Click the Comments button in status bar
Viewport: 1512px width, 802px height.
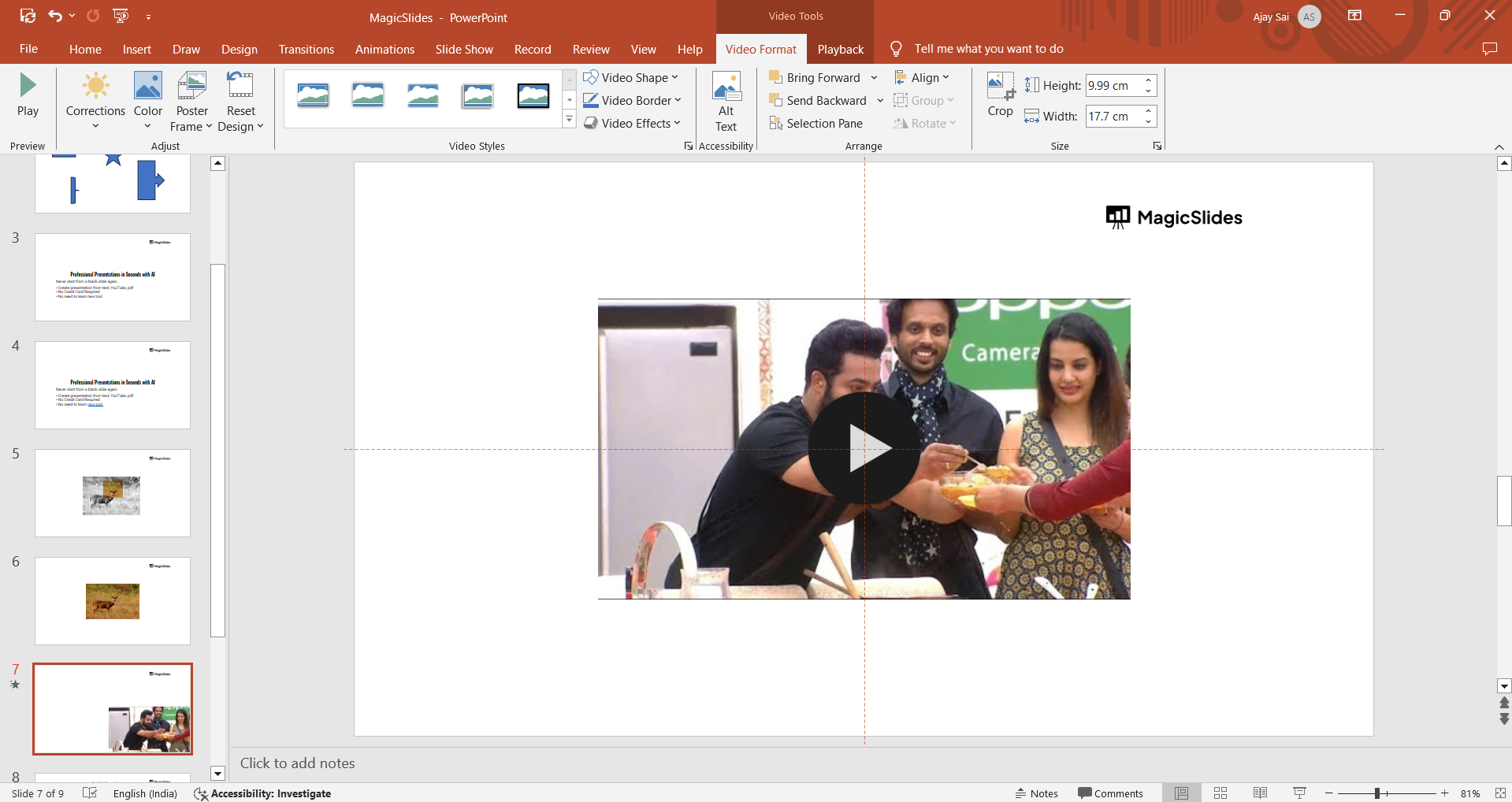tap(1110, 793)
